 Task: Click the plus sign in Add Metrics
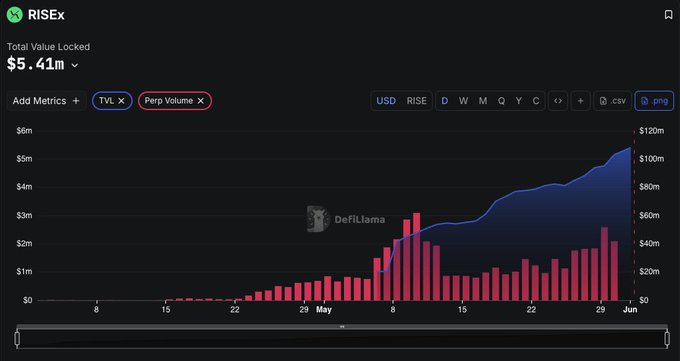(76, 101)
